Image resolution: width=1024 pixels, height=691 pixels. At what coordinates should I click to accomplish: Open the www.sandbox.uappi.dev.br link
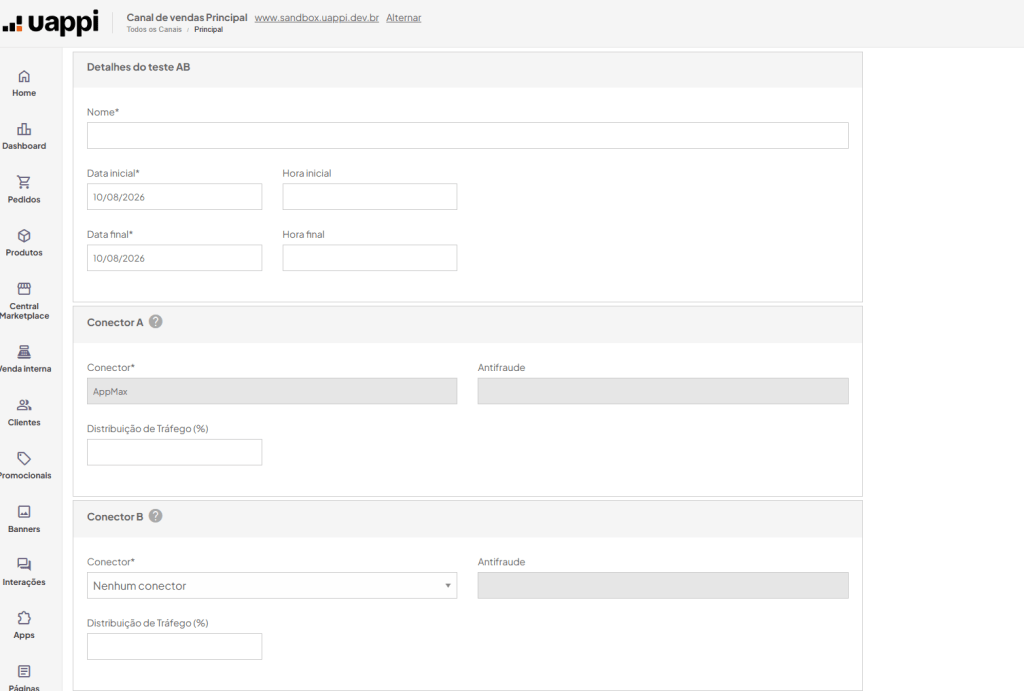(317, 18)
